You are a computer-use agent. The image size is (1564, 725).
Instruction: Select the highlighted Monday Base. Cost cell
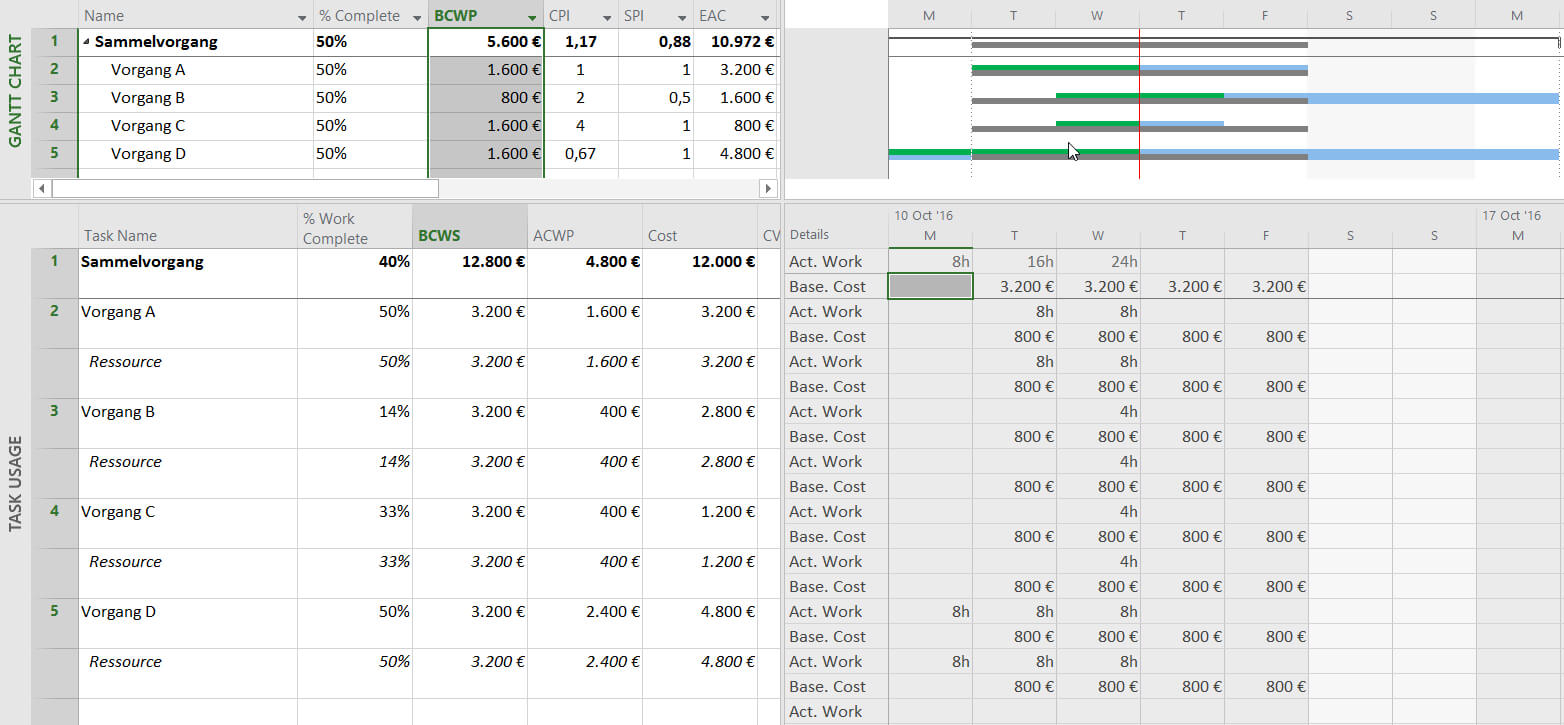click(x=930, y=286)
